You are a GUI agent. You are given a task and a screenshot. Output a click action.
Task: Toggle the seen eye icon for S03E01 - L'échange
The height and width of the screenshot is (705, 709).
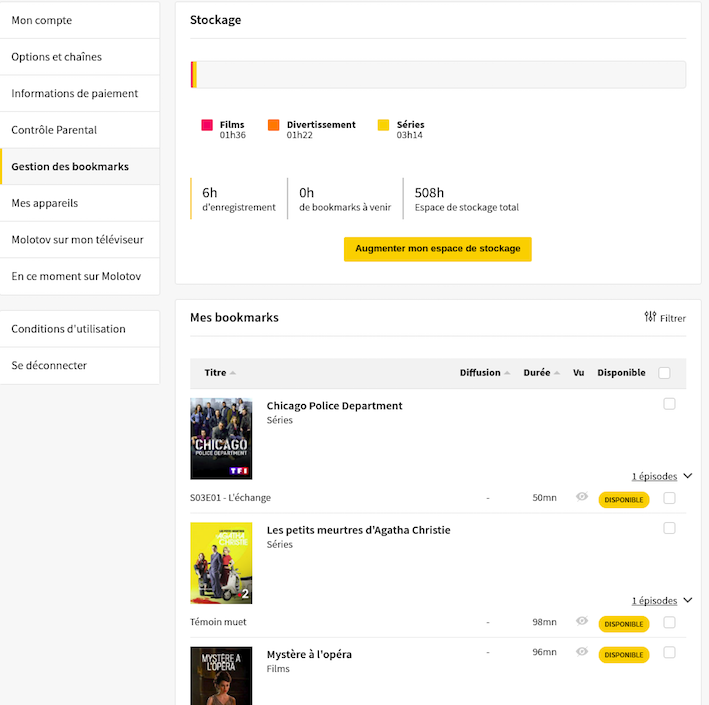pos(582,497)
